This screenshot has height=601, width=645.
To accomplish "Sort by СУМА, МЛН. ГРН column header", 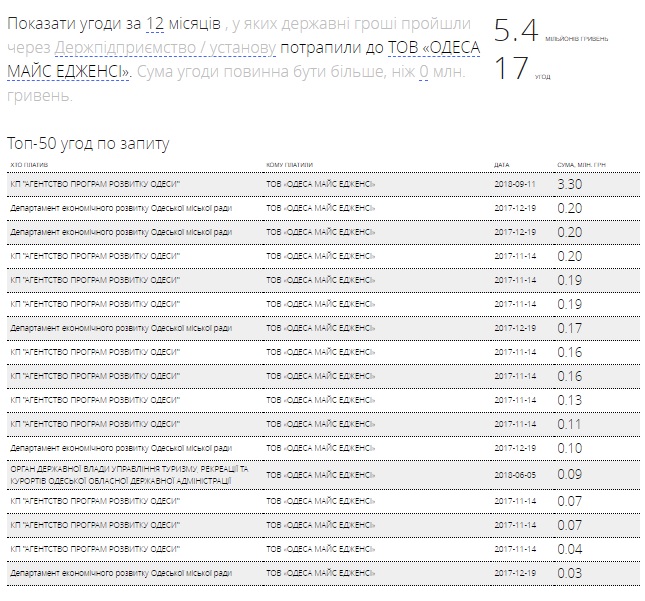I will (581, 165).
